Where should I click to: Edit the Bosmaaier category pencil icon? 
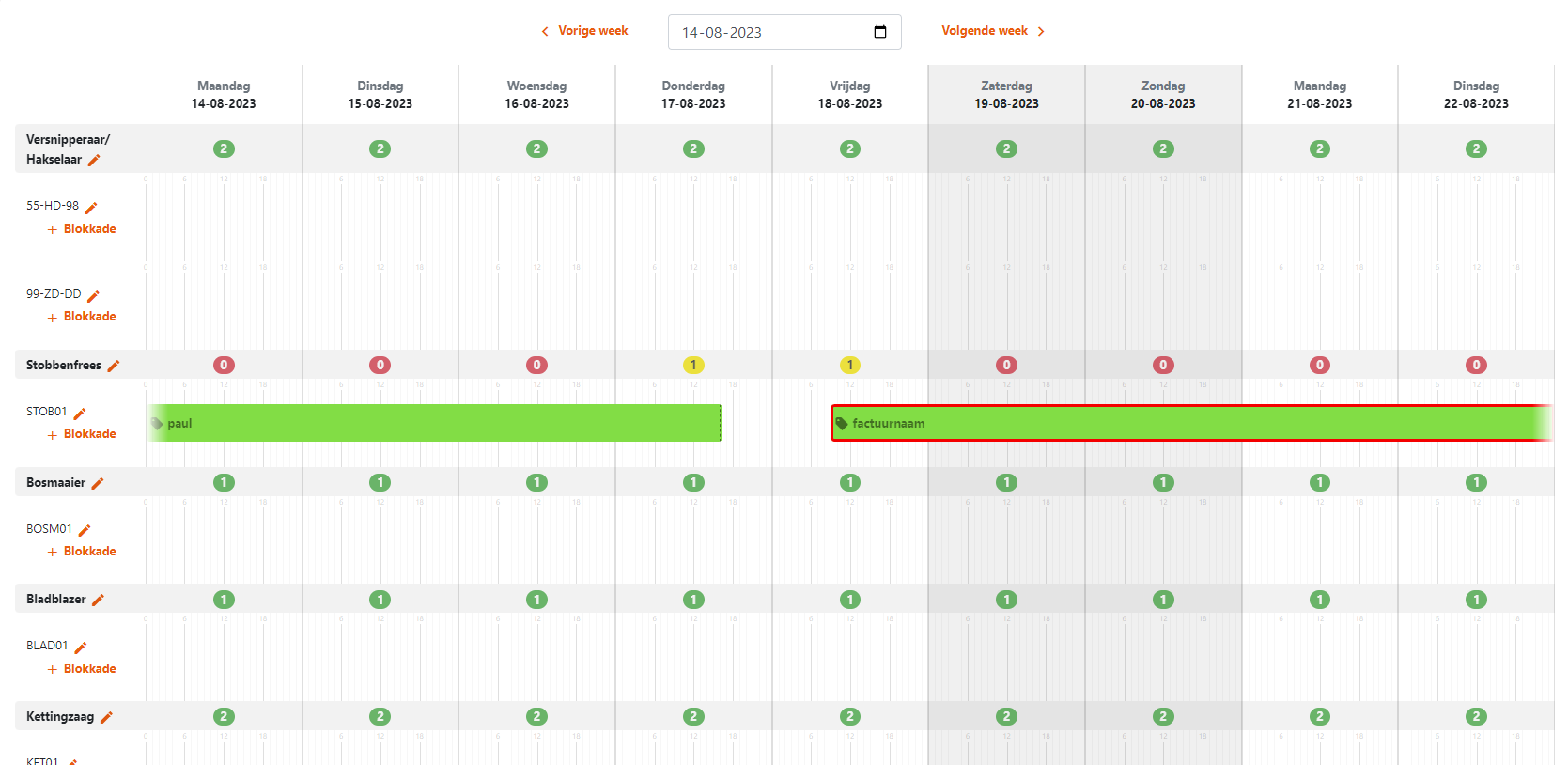[98, 483]
